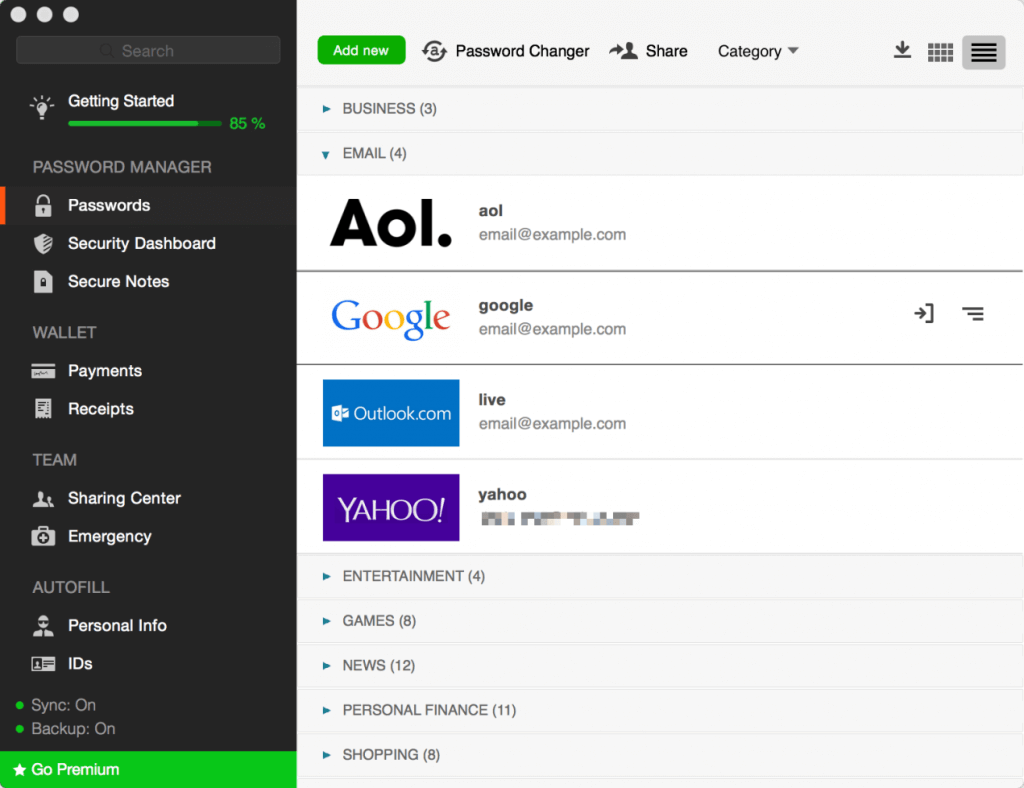Click the Security Dashboard shield icon
Screen dimensions: 1024x788
(43, 243)
